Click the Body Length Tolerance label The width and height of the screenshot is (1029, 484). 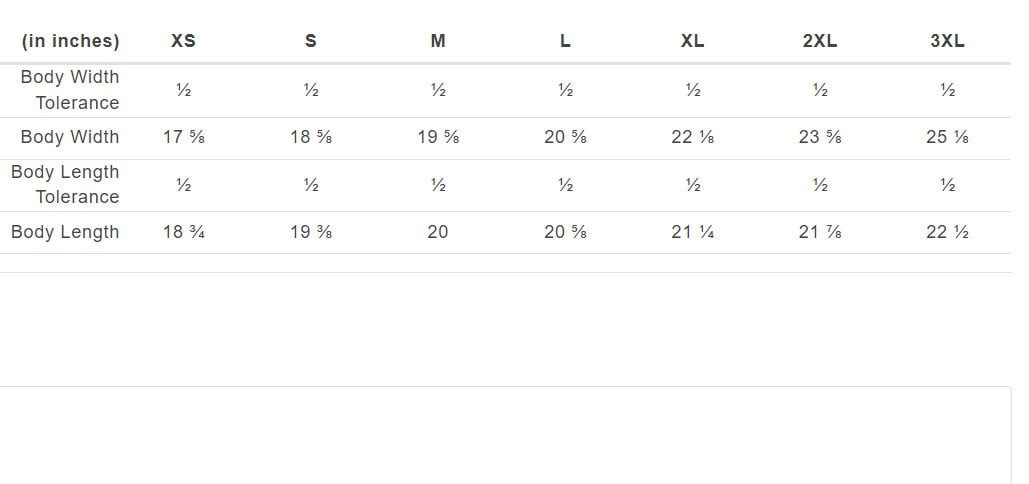pyautogui.click(x=65, y=184)
